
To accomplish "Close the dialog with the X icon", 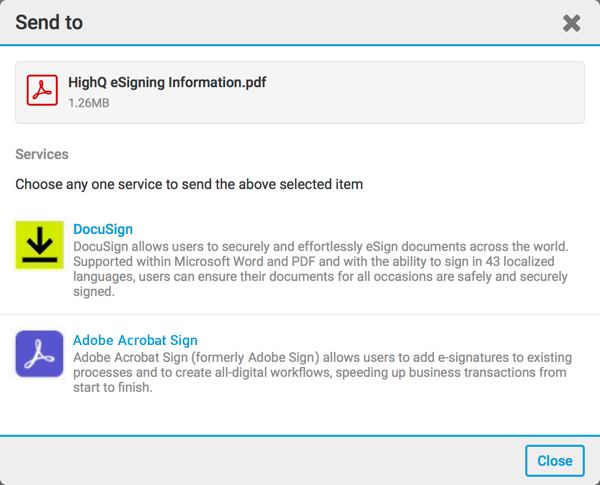I will pyautogui.click(x=571, y=23).
